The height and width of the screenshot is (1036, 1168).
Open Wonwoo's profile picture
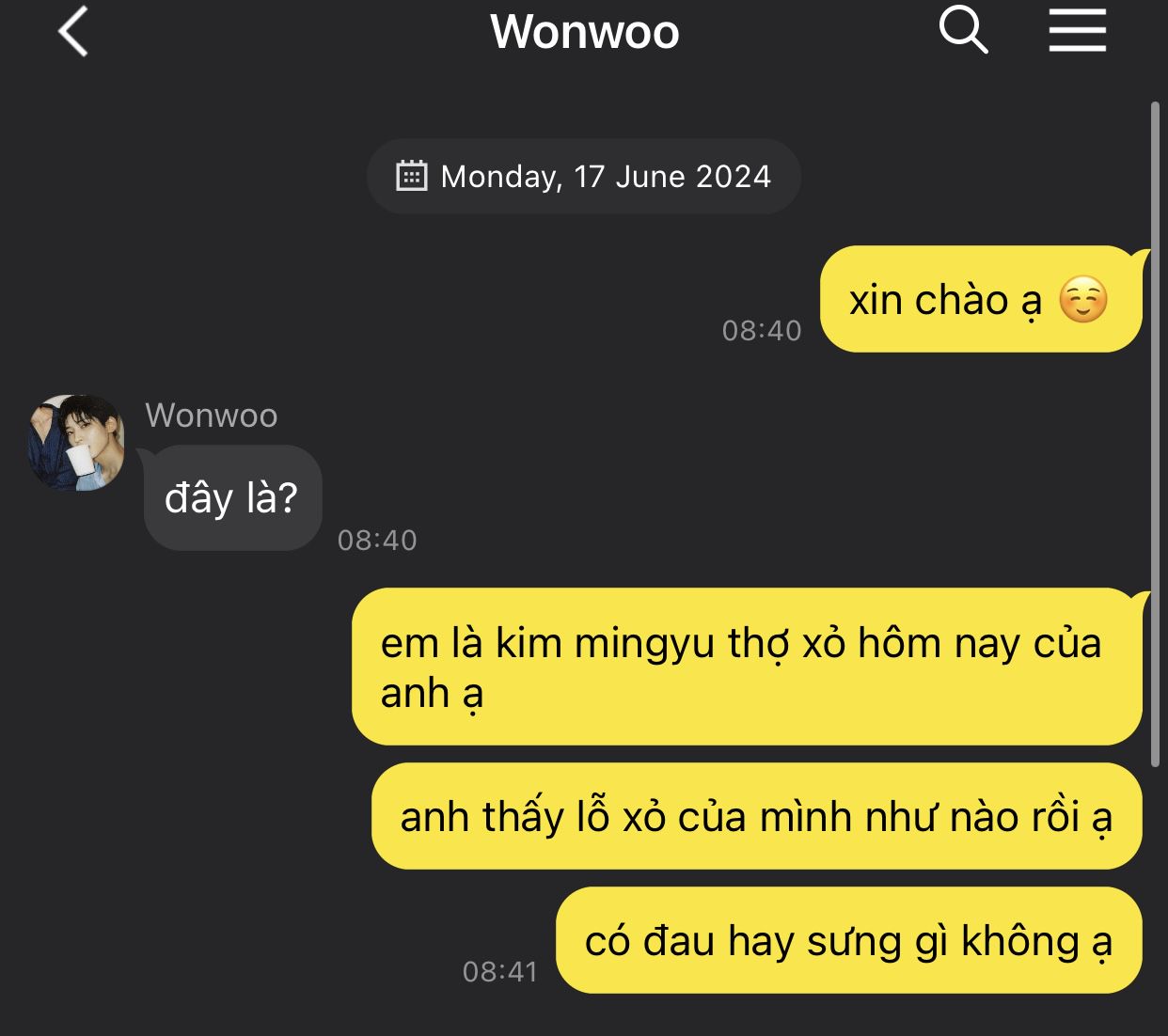pos(76,443)
